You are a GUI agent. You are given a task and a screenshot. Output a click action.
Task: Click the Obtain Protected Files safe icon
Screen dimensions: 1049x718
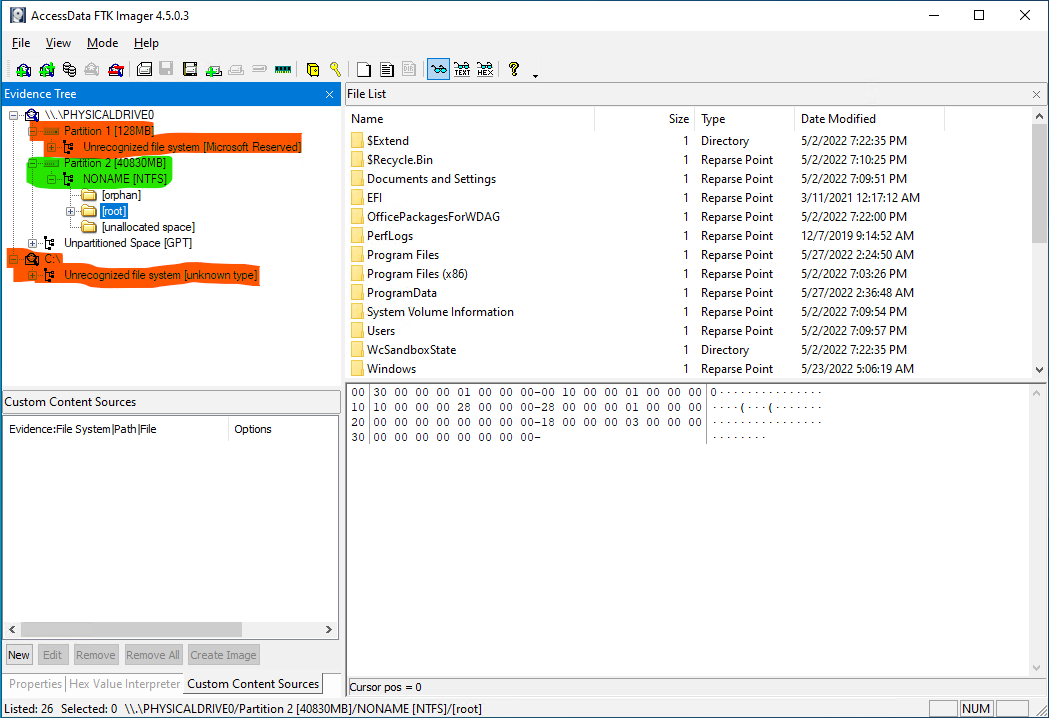point(312,69)
